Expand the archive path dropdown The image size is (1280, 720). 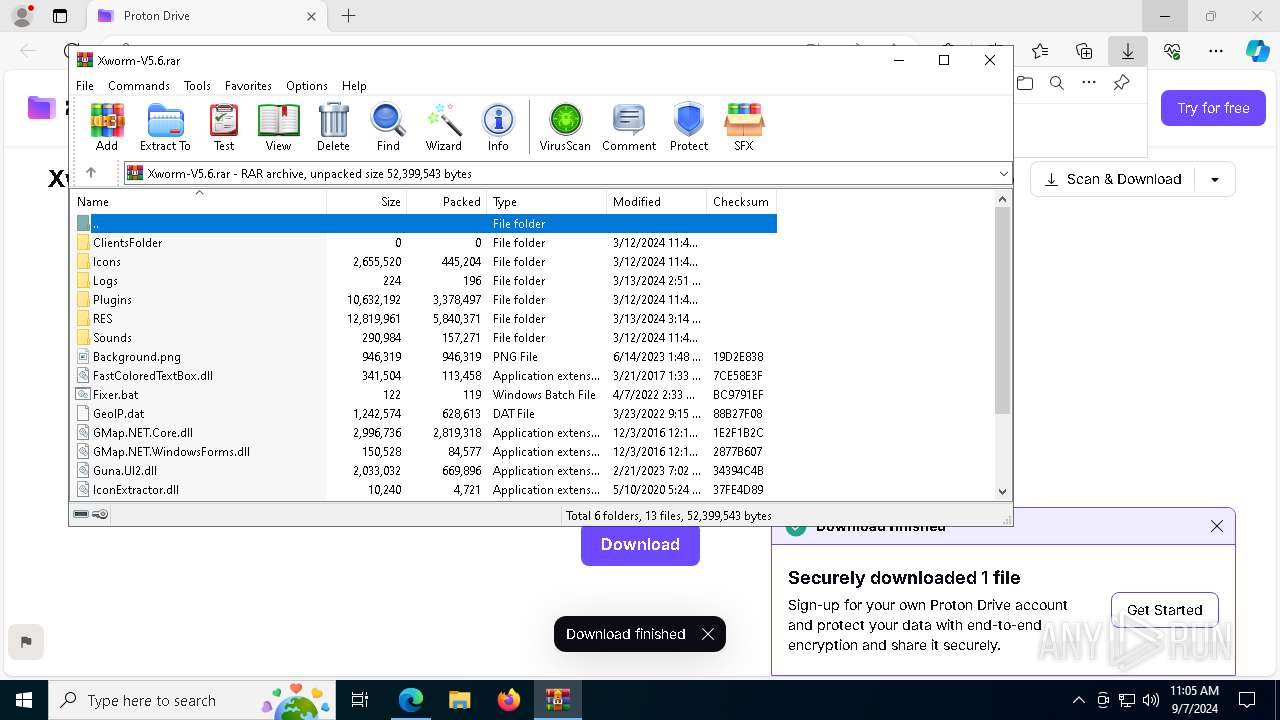tap(1003, 174)
